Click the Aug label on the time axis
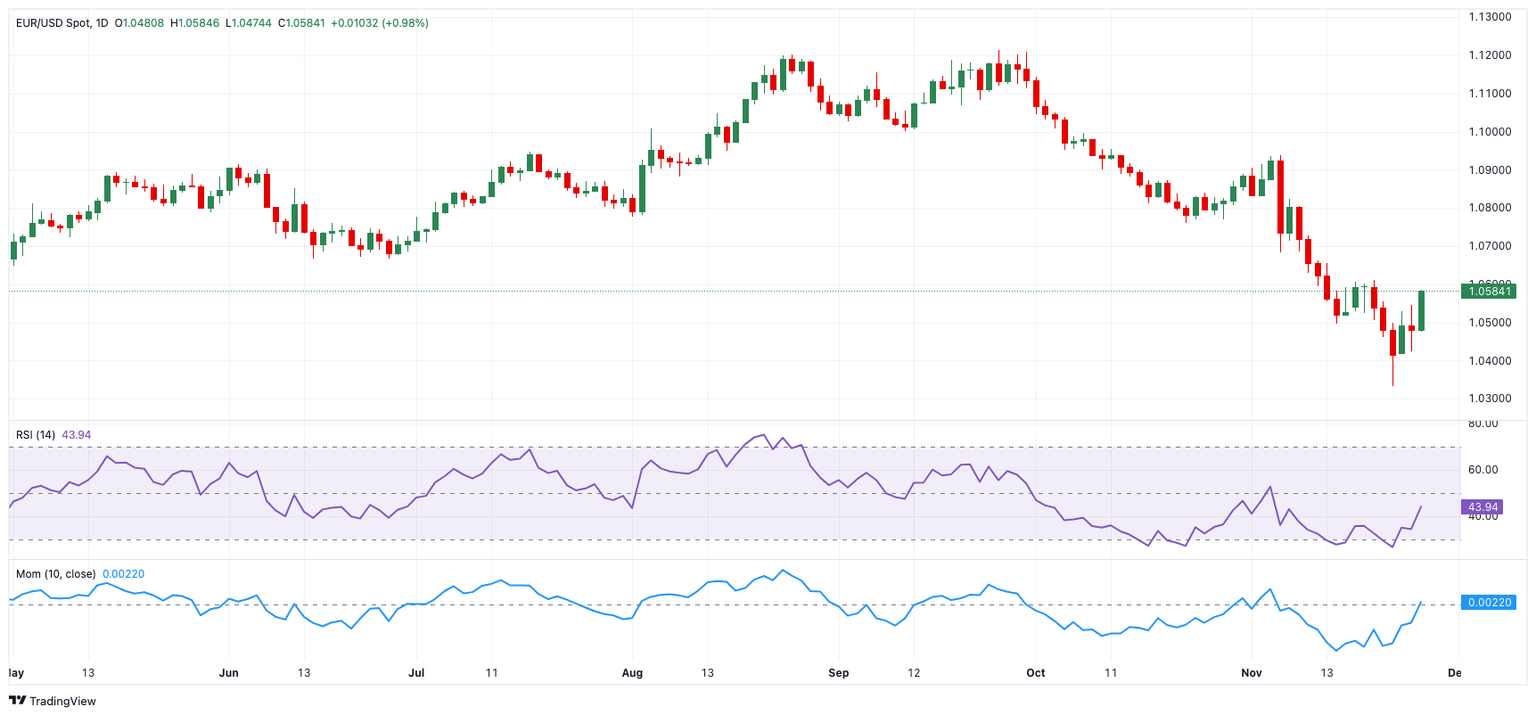 [632, 673]
